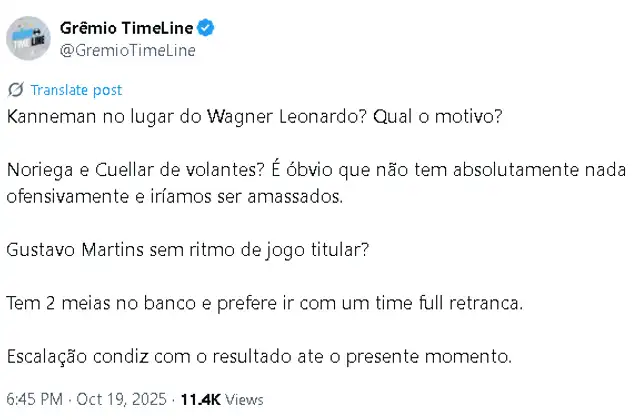This screenshot has width=640, height=420.
Task: Click the translate icon beside Translate post
Action: 15,90
